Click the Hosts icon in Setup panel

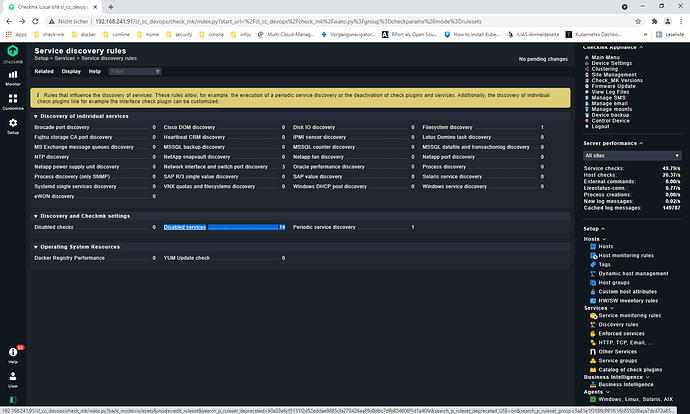point(593,246)
